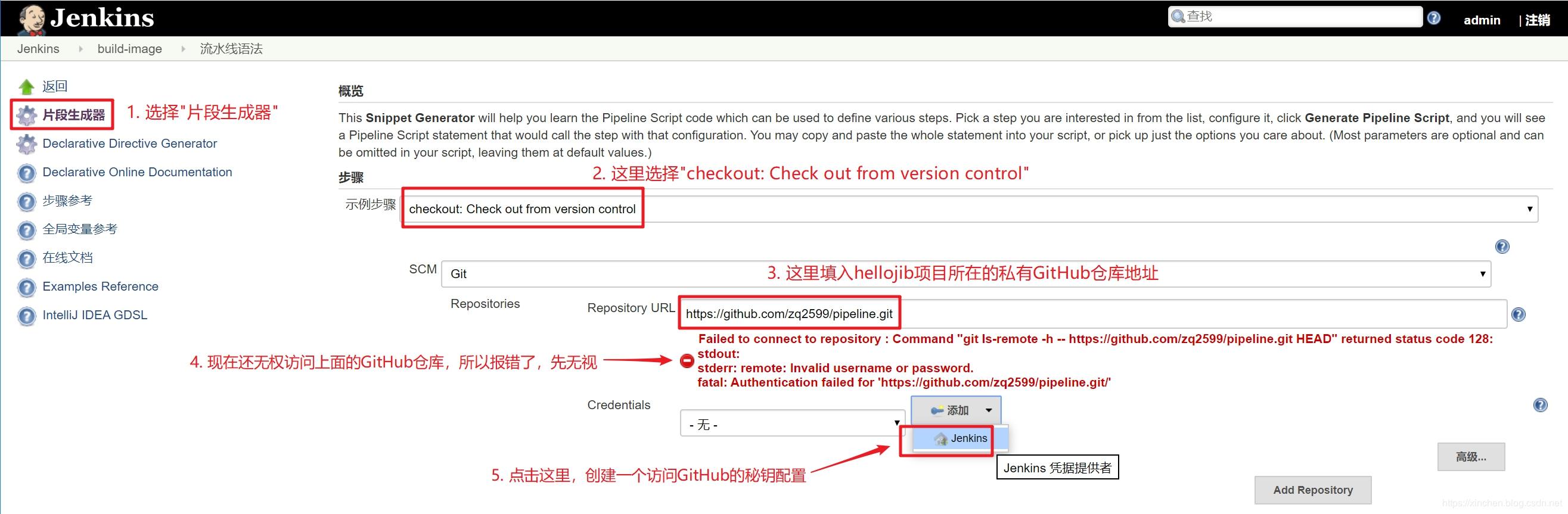This screenshot has width=1568, height=514.
Task: Click the red error stop icon
Action: tap(687, 361)
